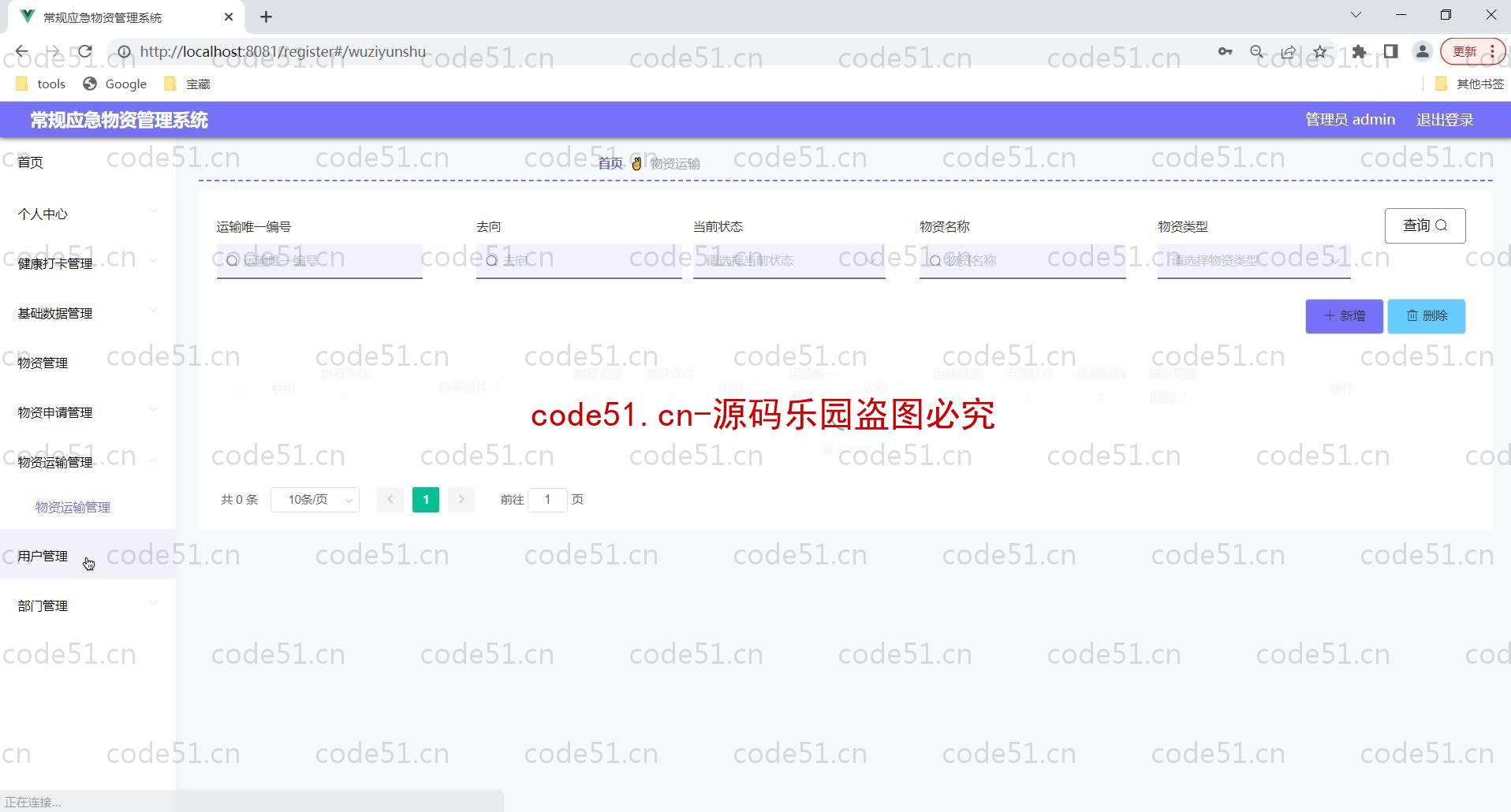Click 退出登录 to log out
This screenshot has width=1511, height=812.
click(x=1445, y=120)
